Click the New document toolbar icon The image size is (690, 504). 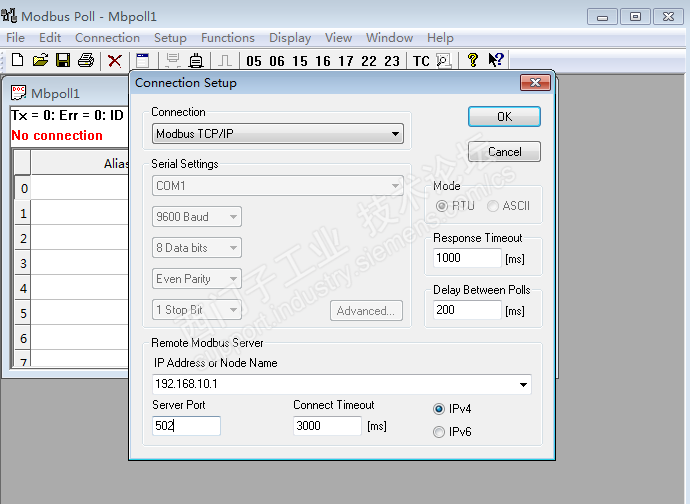click(x=17, y=60)
